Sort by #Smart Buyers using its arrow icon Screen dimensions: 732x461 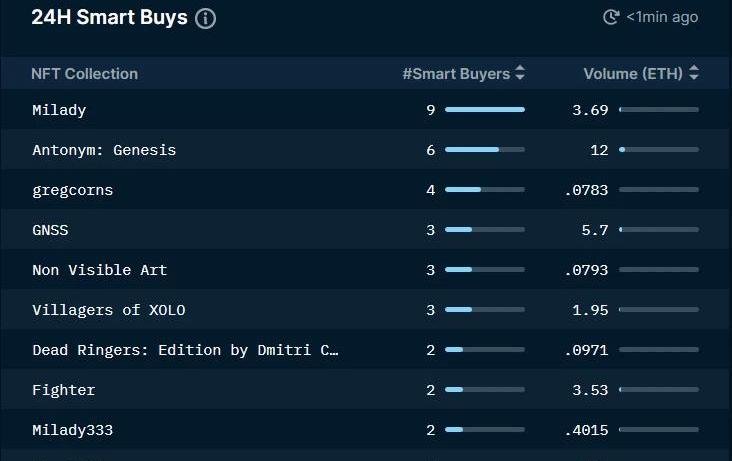point(520,73)
